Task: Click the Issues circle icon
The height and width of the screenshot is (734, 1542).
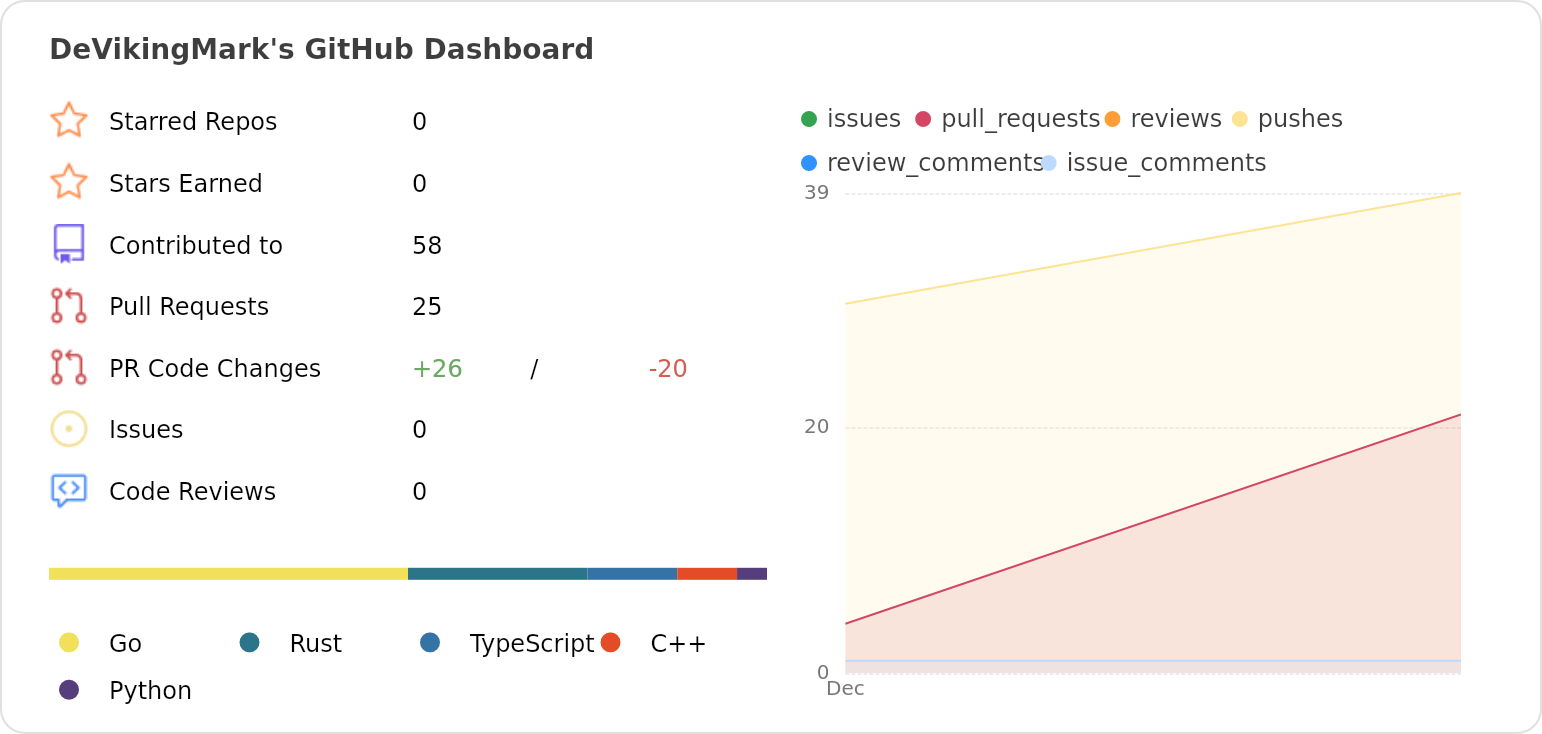Action: click(x=69, y=429)
